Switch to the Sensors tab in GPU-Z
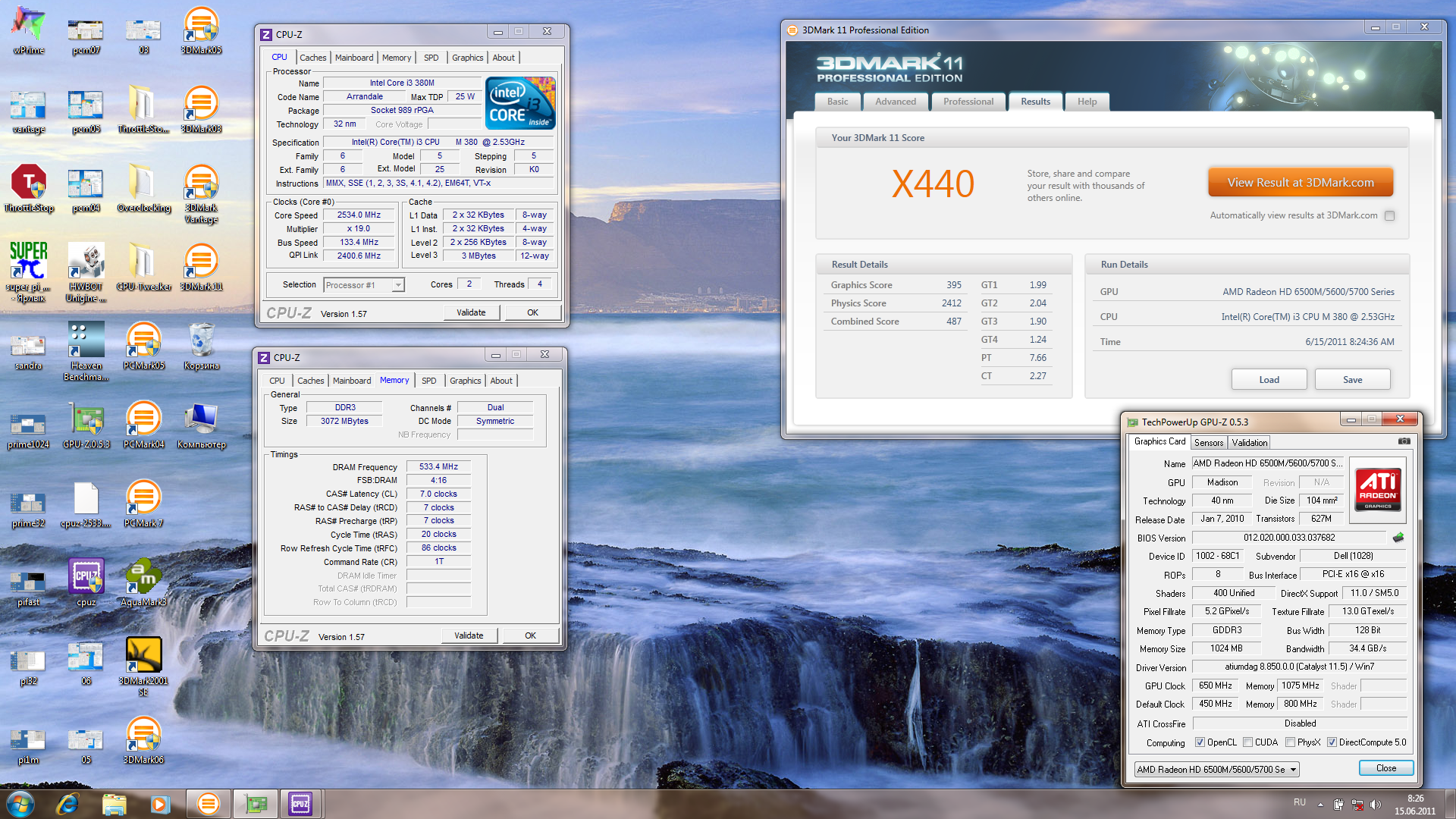This screenshot has height=819, width=1456. (1209, 443)
